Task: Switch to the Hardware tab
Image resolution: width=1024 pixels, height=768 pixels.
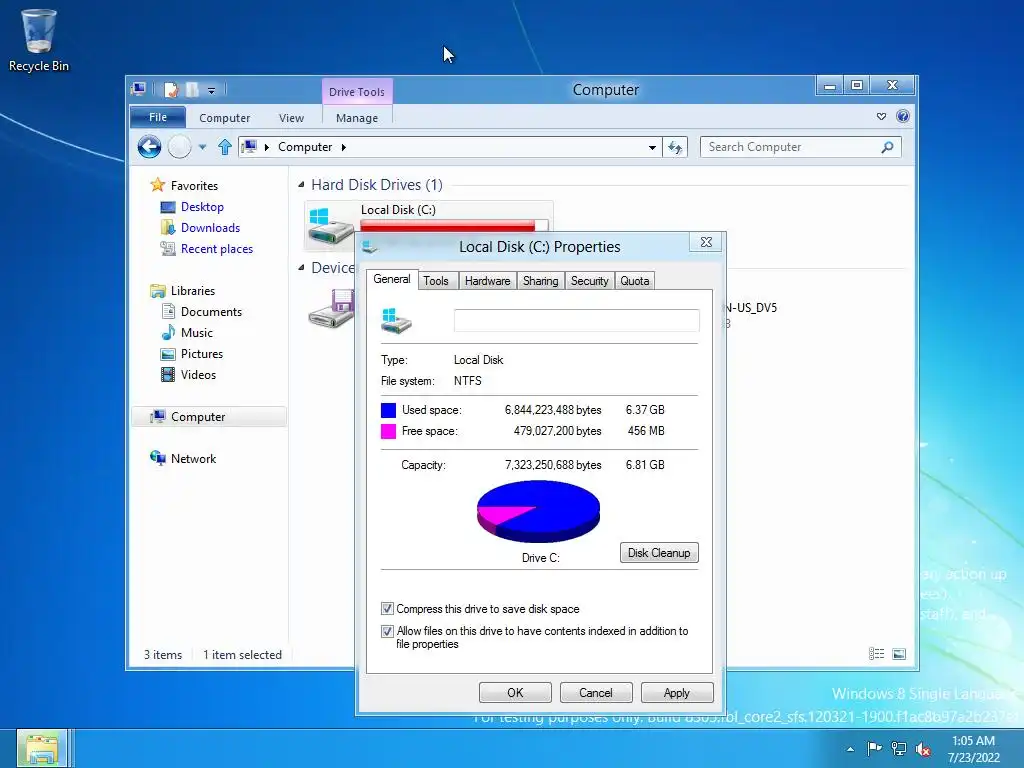Action: [487, 281]
